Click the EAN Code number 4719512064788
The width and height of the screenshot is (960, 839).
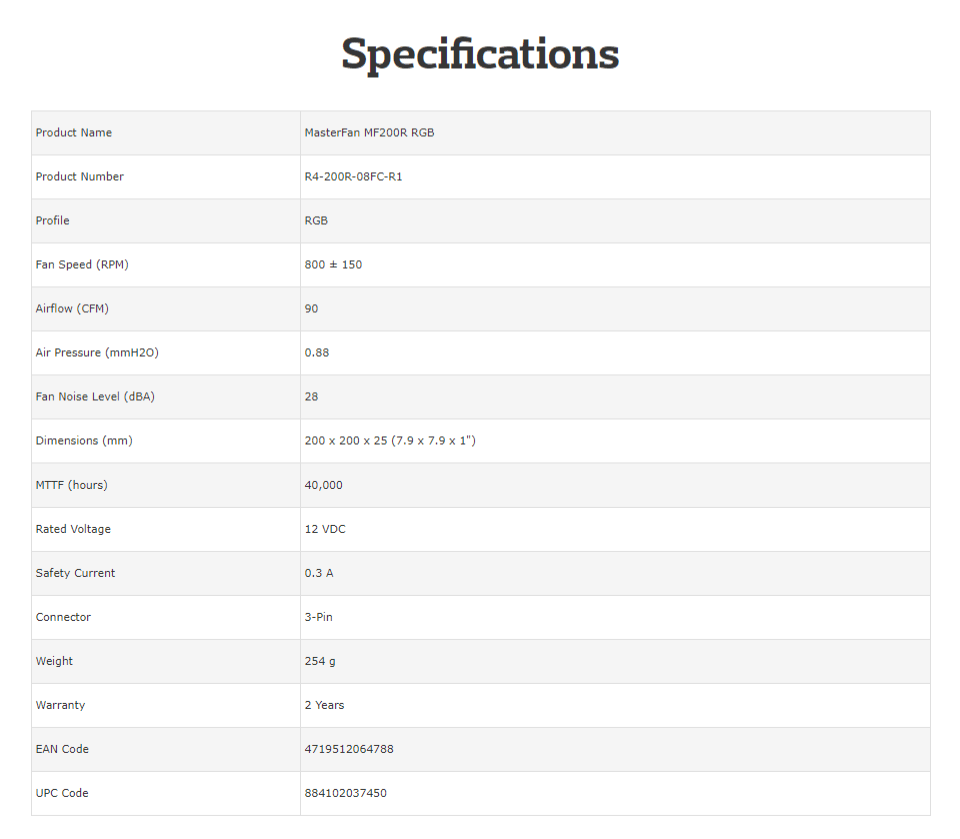(349, 749)
